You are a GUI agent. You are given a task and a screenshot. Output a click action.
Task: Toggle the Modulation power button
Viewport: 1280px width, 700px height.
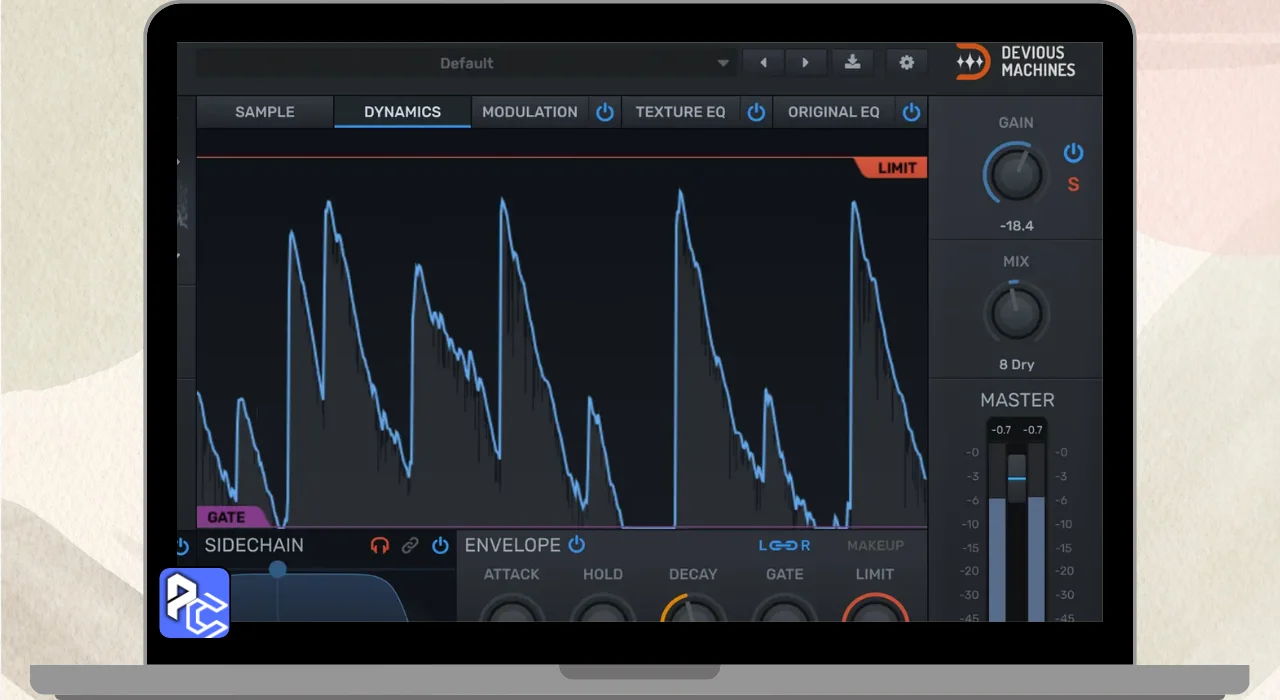coord(605,112)
